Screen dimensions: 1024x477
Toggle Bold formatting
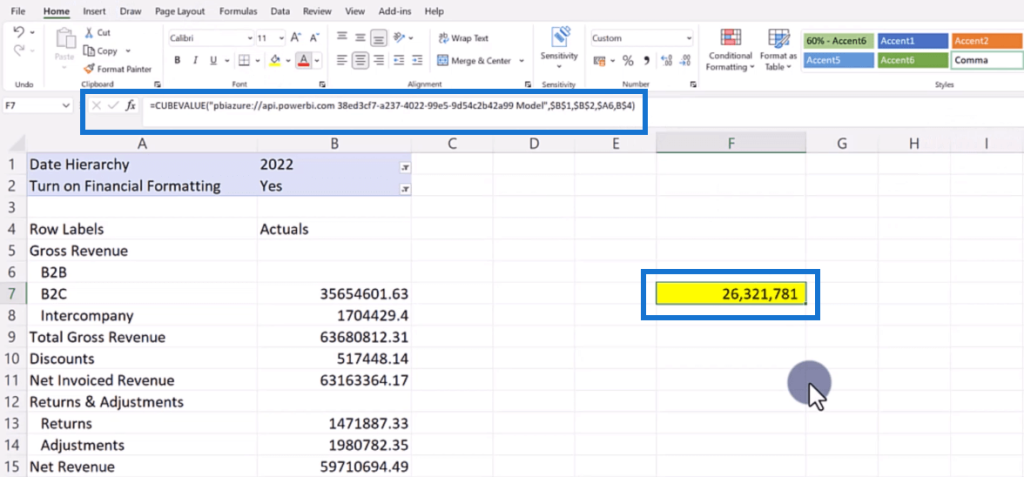(177, 61)
